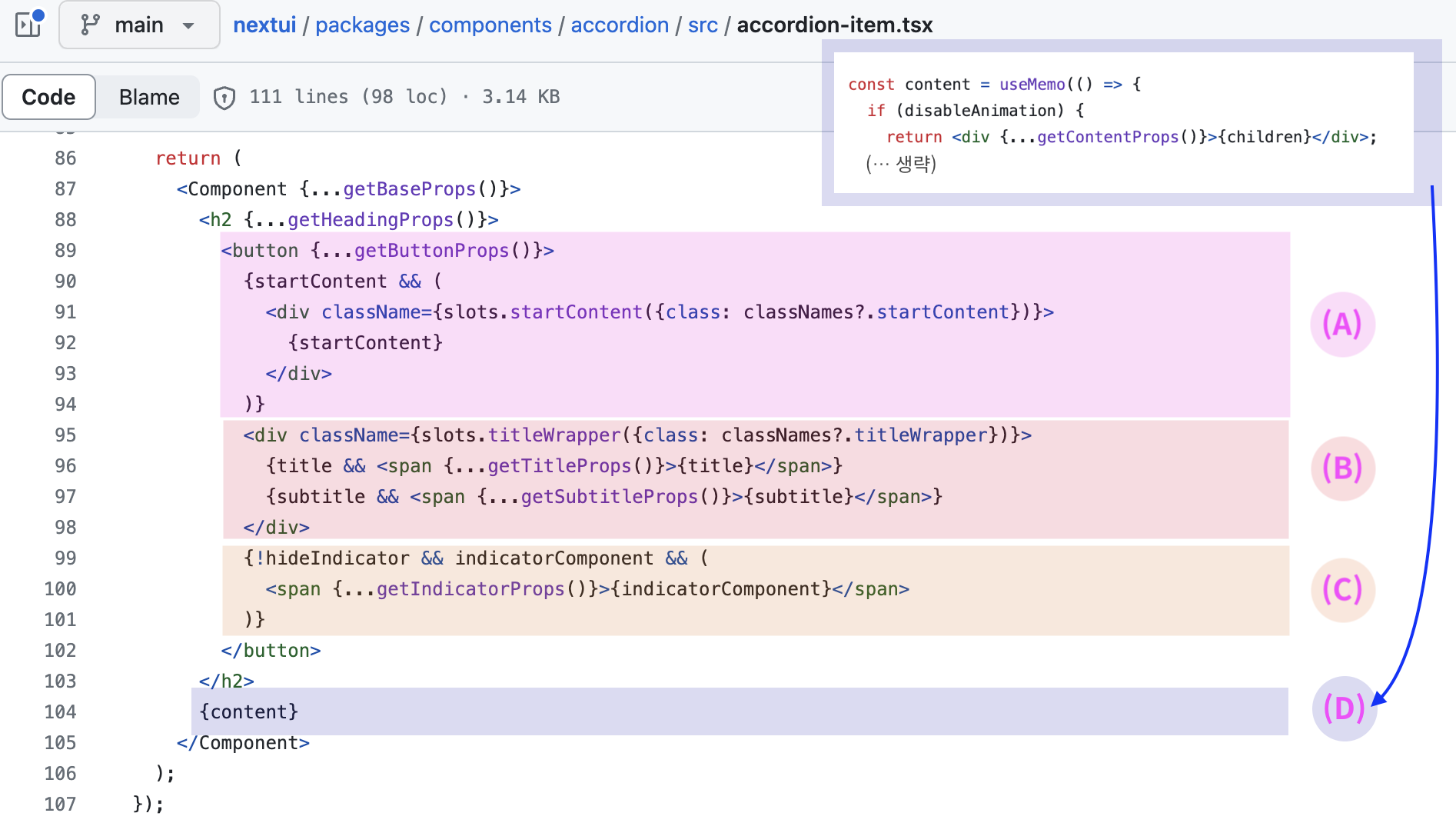
Task: Select the '111 lines (98 loc)' text
Action: [348, 97]
